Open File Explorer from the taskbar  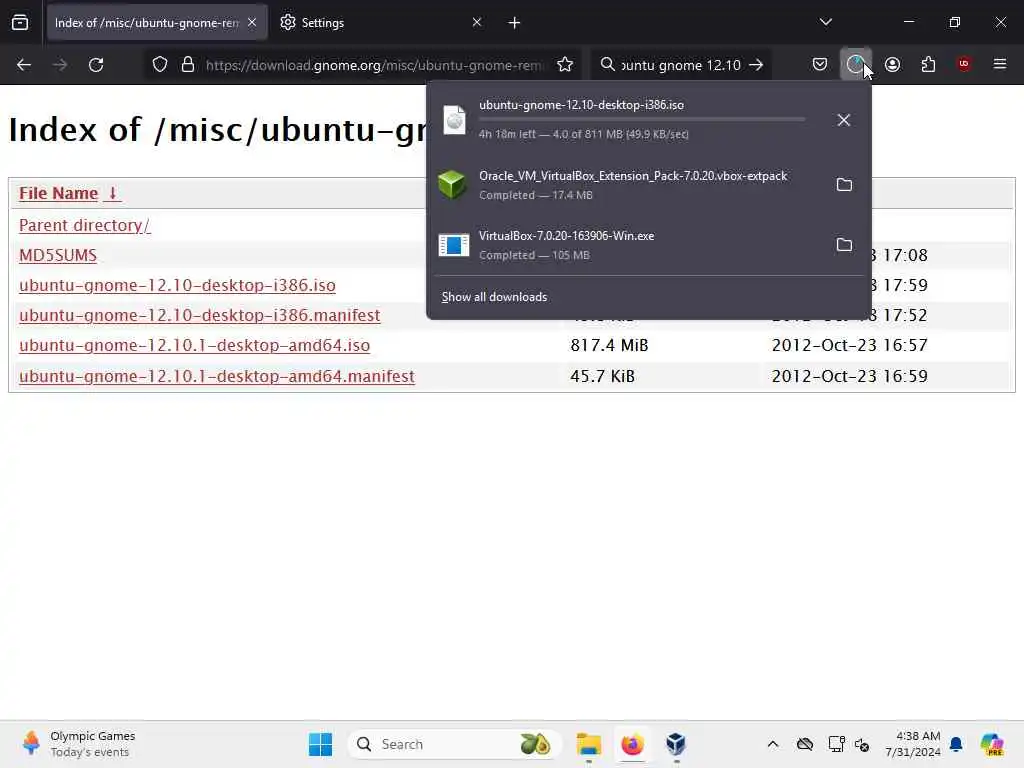[x=588, y=744]
